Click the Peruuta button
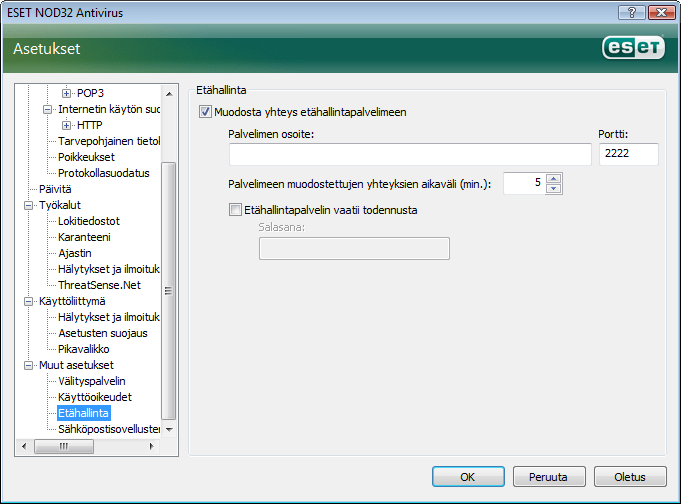Screen dimensions: 681x504 [x=549, y=477]
